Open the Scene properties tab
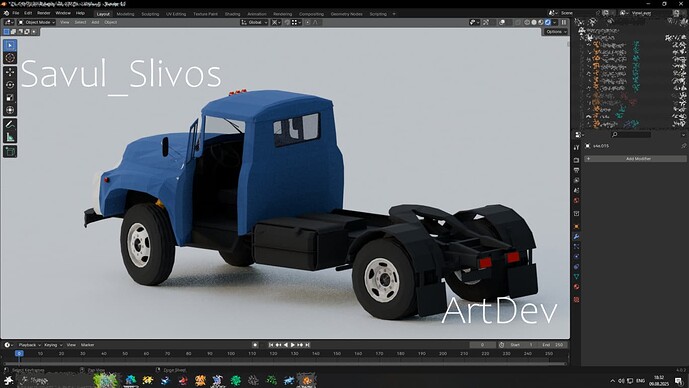 pyautogui.click(x=576, y=190)
